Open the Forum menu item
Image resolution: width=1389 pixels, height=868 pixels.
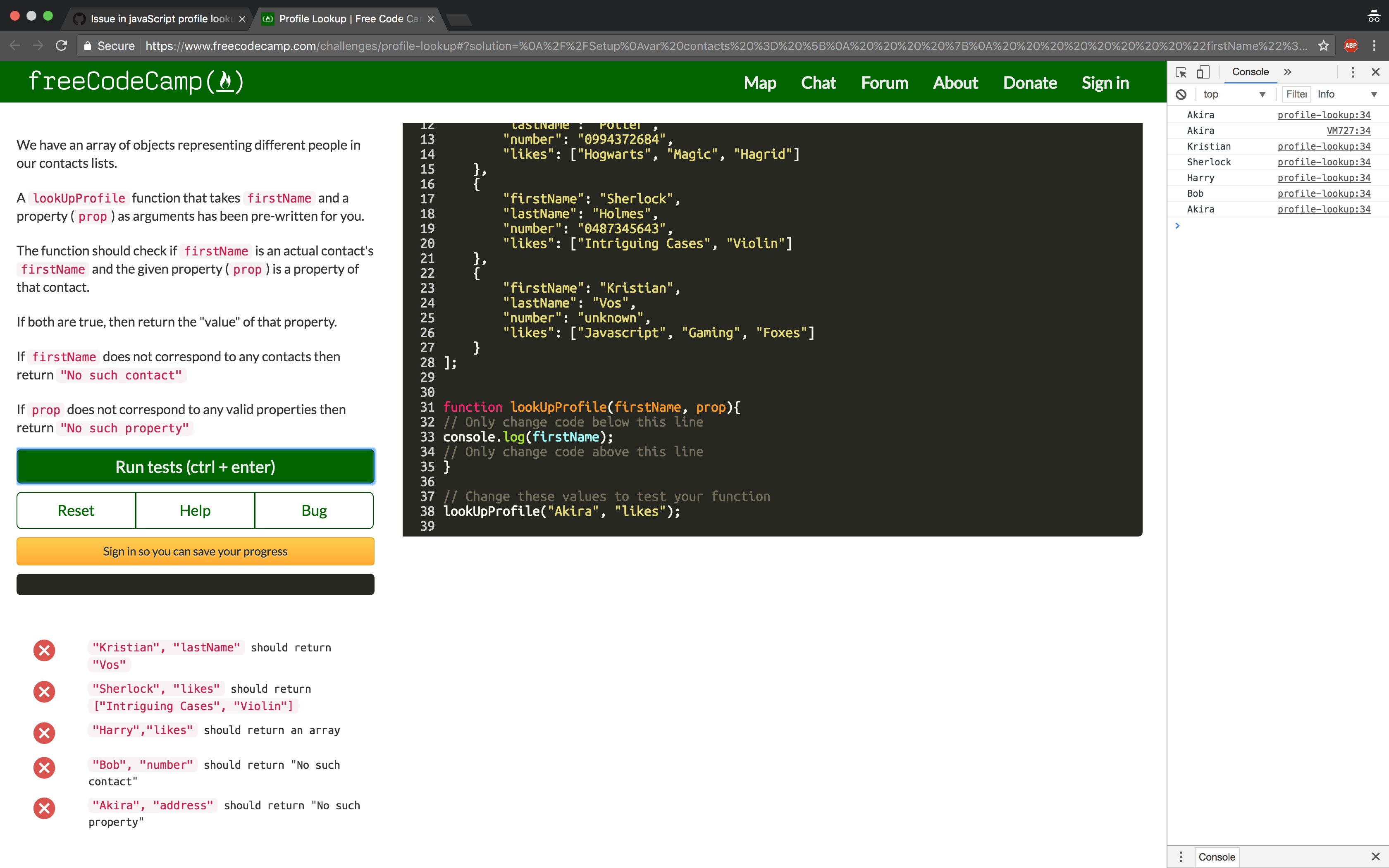point(884,83)
